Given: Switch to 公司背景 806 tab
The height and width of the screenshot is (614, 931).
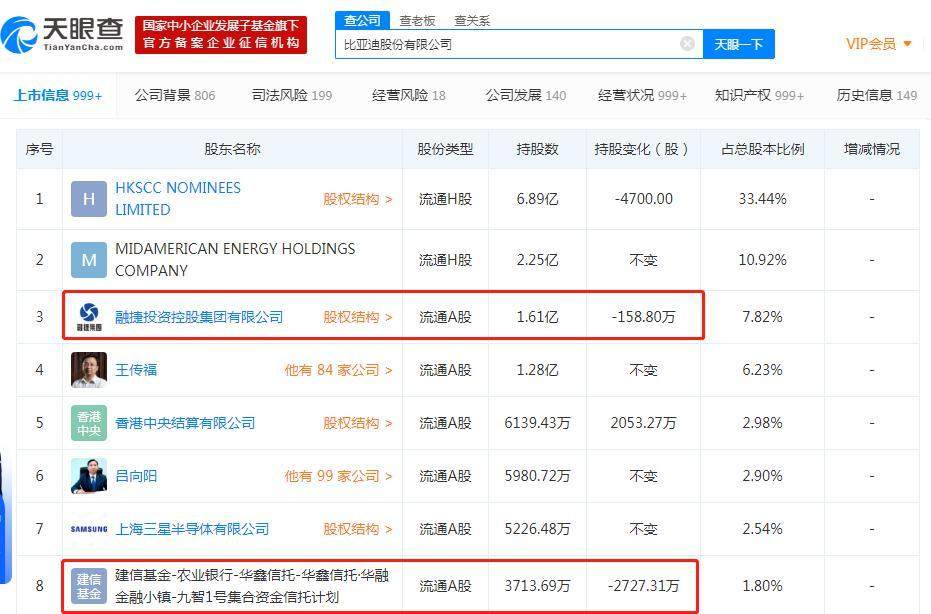Looking at the screenshot, I should [175, 95].
